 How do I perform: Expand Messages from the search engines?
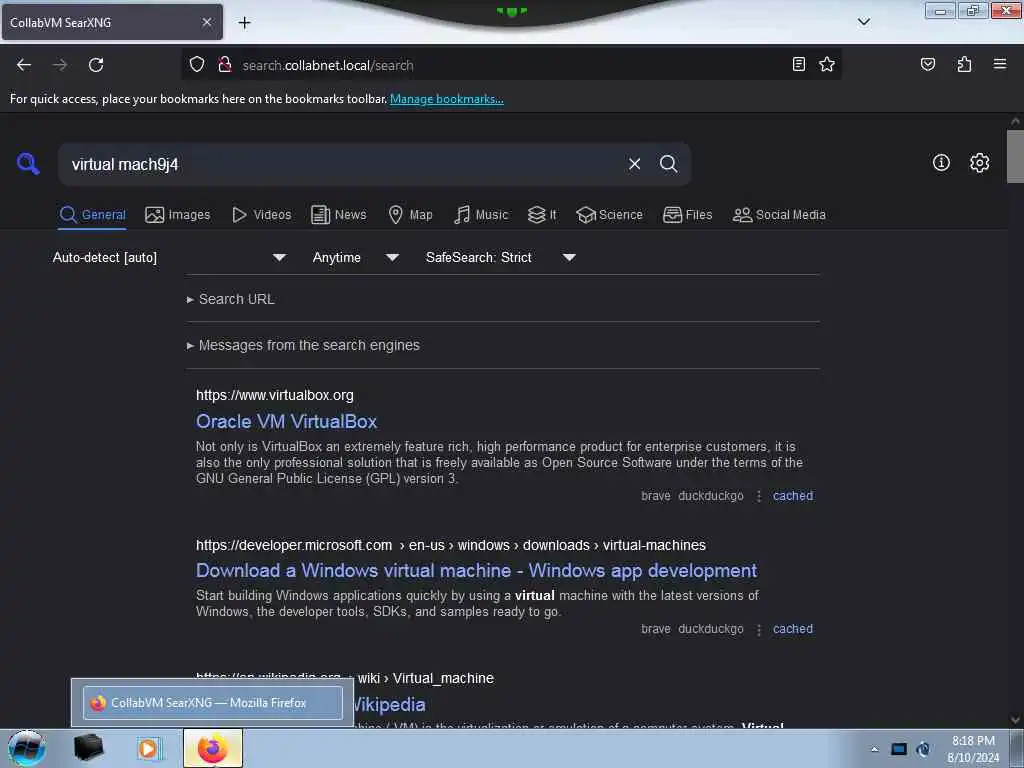pos(303,345)
